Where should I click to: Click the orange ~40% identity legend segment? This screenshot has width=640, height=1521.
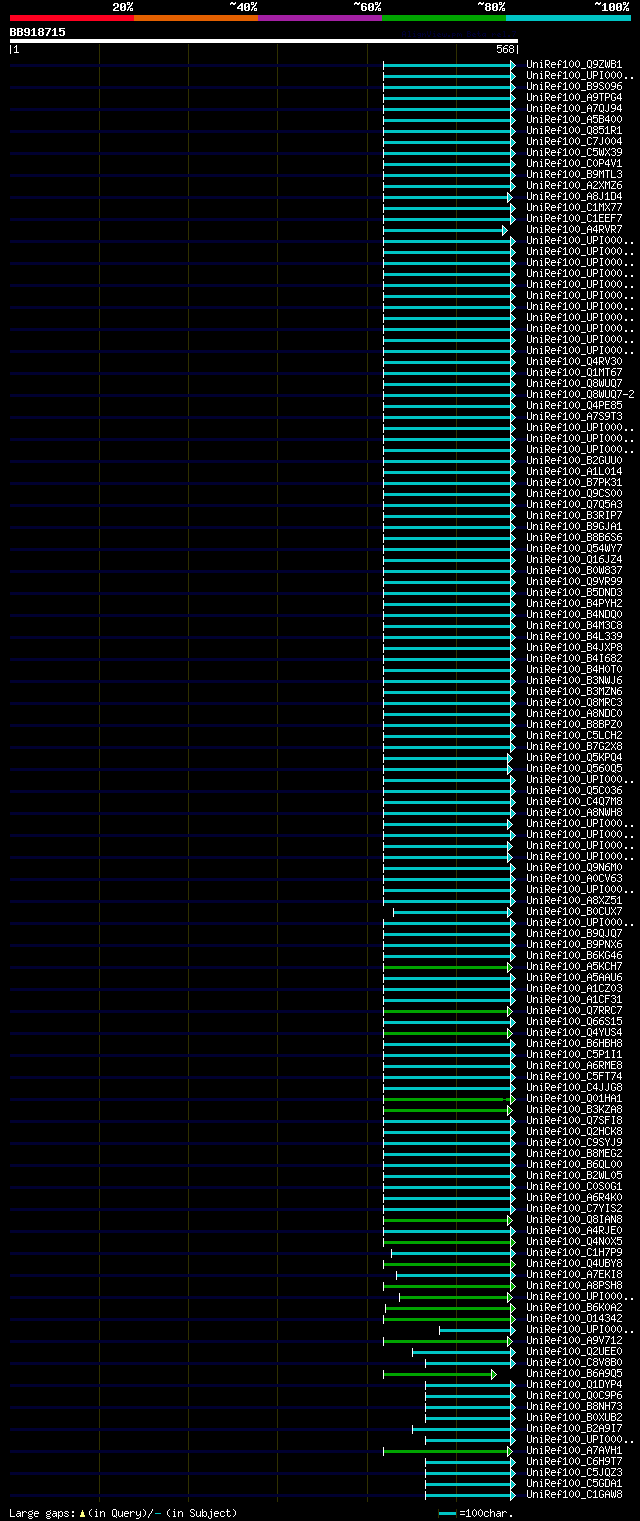point(196,18)
